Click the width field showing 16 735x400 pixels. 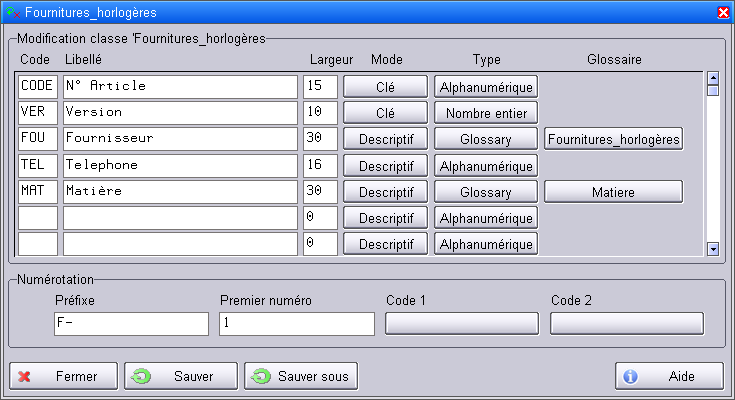[x=320, y=166]
